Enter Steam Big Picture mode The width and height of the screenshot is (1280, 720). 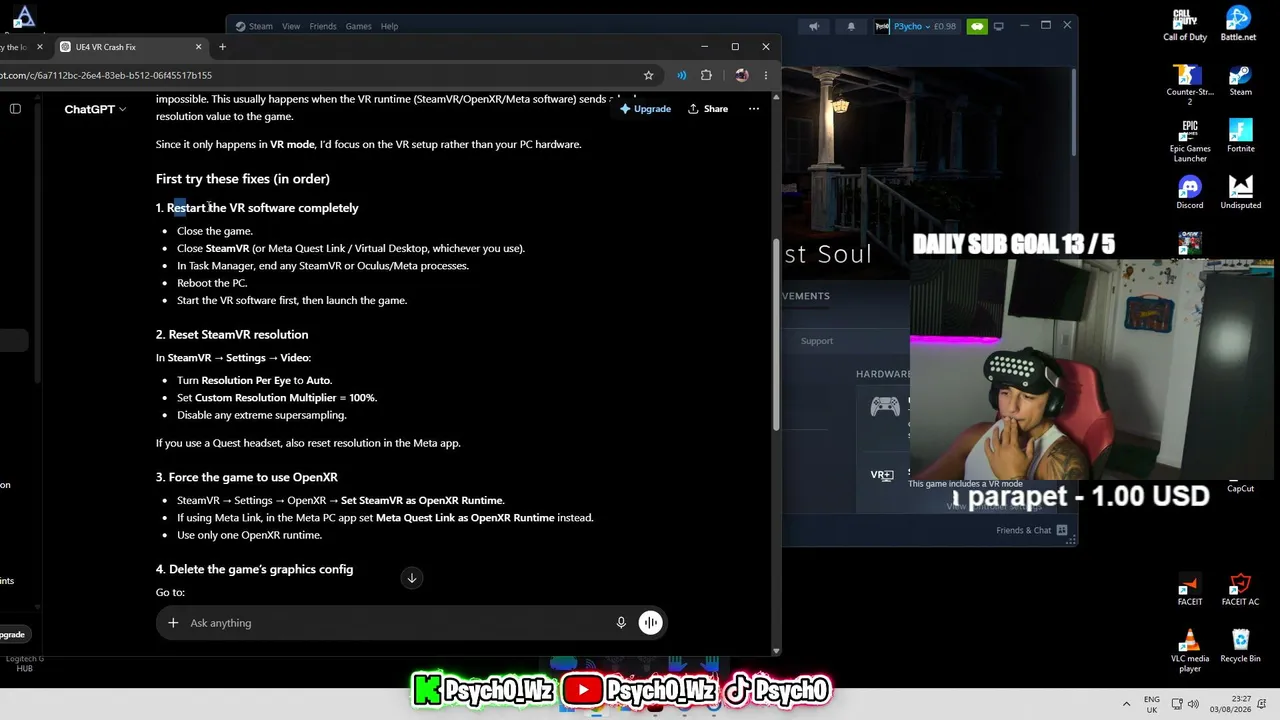(x=998, y=26)
